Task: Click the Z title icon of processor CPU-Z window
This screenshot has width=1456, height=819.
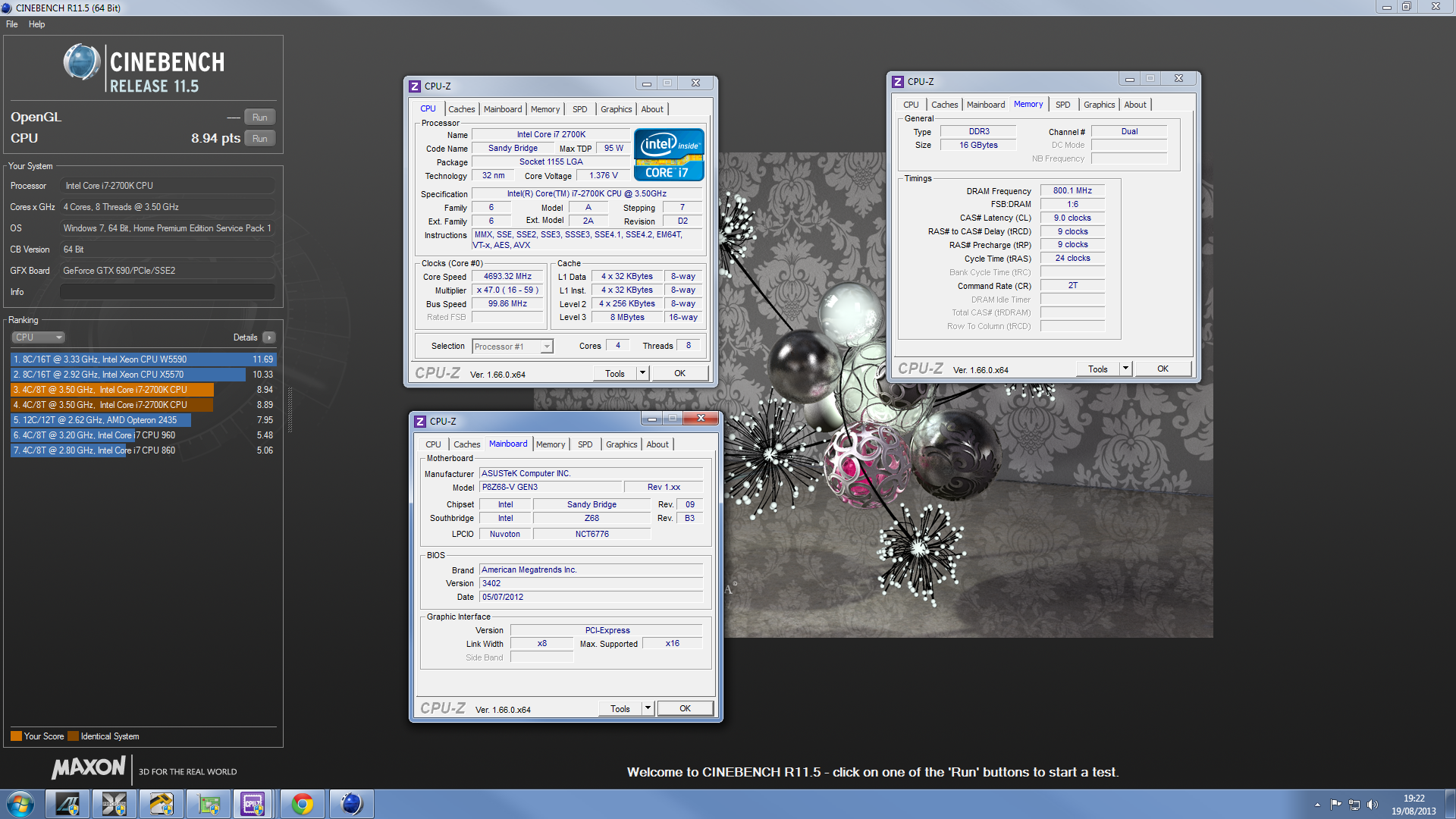Action: click(x=415, y=86)
